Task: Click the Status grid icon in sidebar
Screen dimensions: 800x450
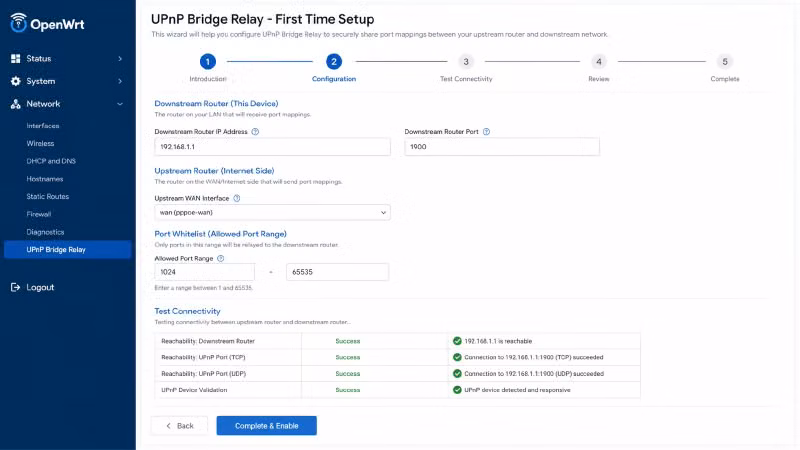Action: click(x=15, y=59)
